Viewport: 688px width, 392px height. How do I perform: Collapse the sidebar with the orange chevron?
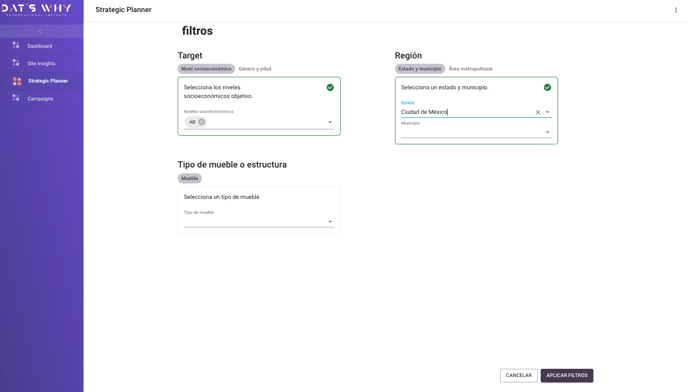click(x=40, y=31)
